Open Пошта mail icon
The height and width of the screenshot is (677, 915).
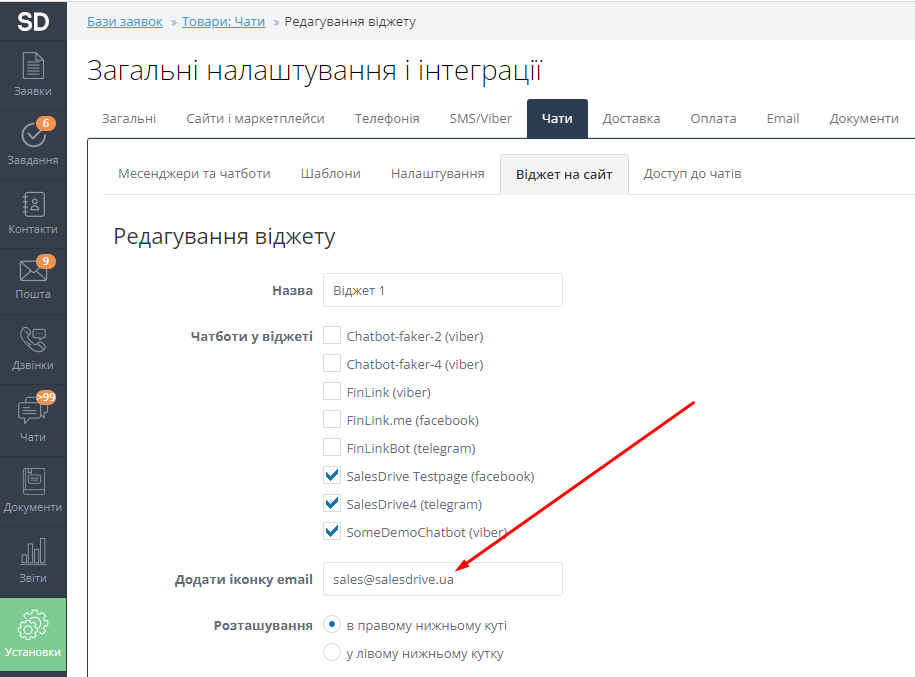click(x=33, y=278)
